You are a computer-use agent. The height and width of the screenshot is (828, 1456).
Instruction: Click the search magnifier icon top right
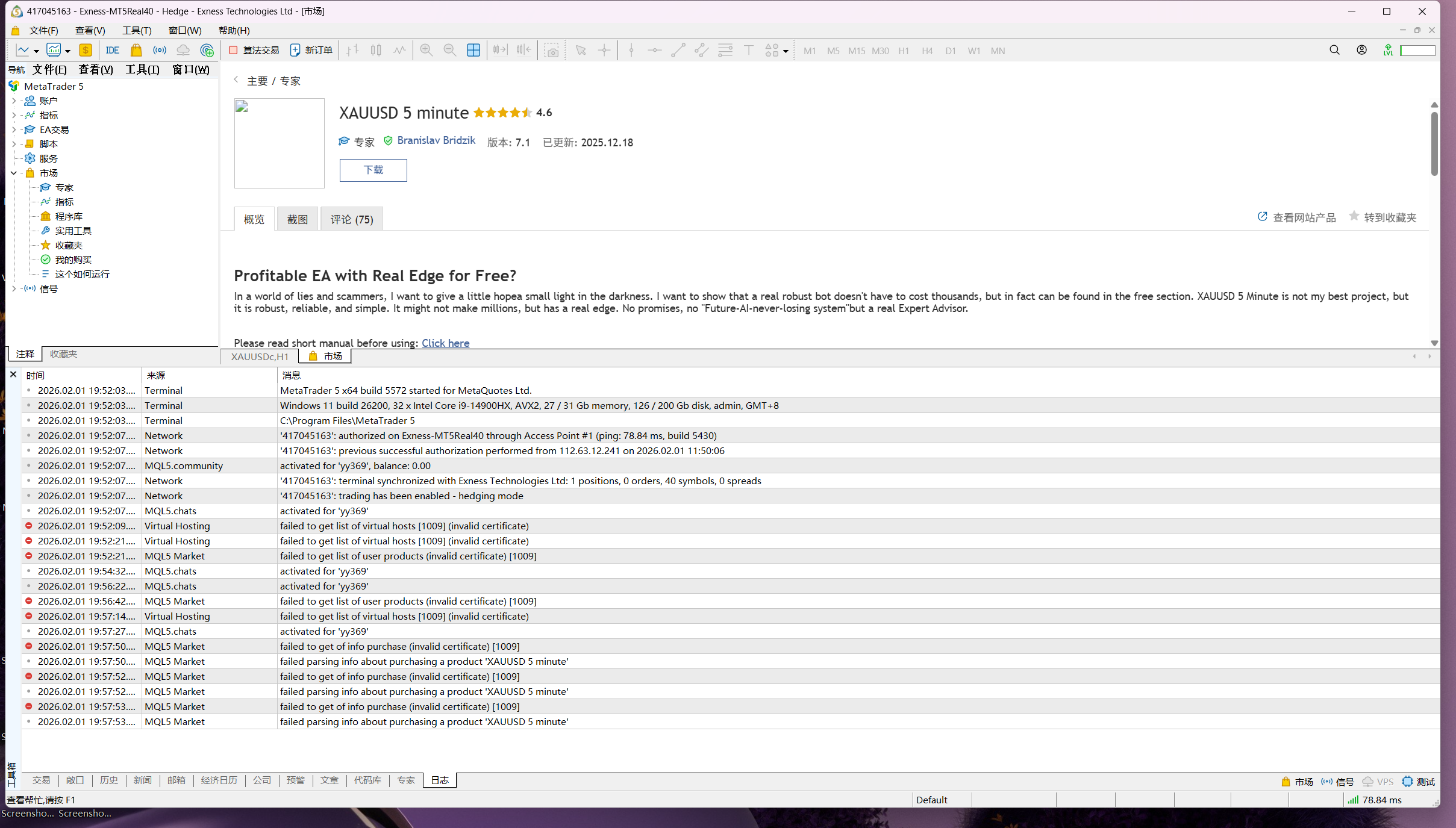[x=1334, y=51]
